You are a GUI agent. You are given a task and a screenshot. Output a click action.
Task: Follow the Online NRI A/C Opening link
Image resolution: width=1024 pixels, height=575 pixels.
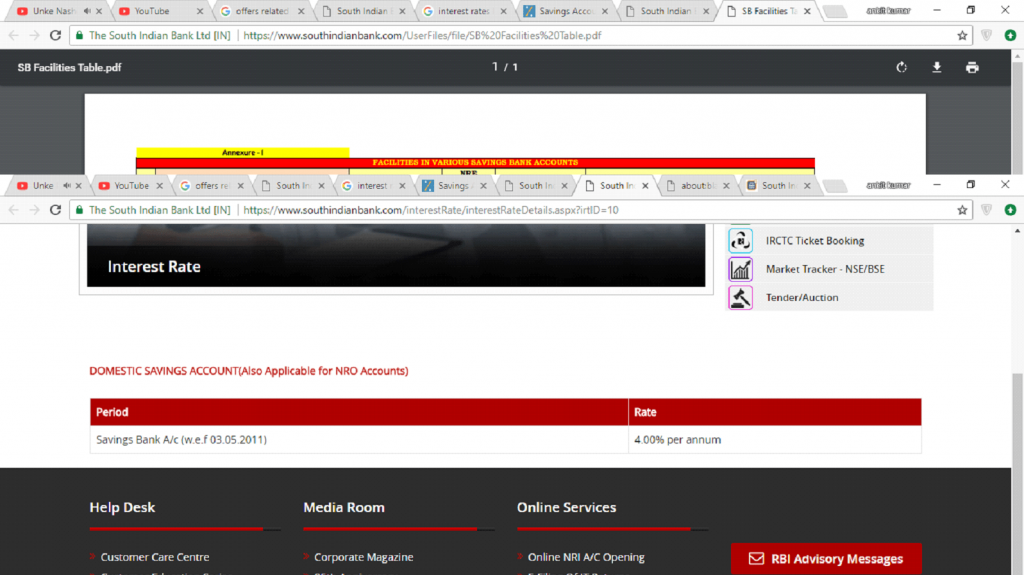pyautogui.click(x=586, y=557)
